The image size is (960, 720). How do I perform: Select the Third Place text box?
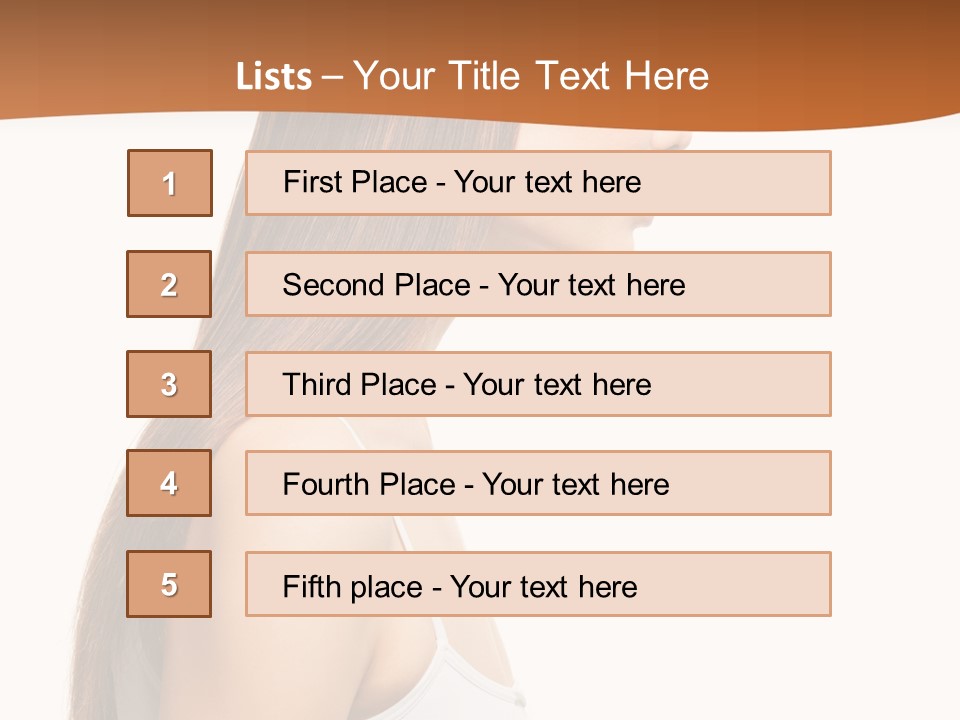(538, 384)
